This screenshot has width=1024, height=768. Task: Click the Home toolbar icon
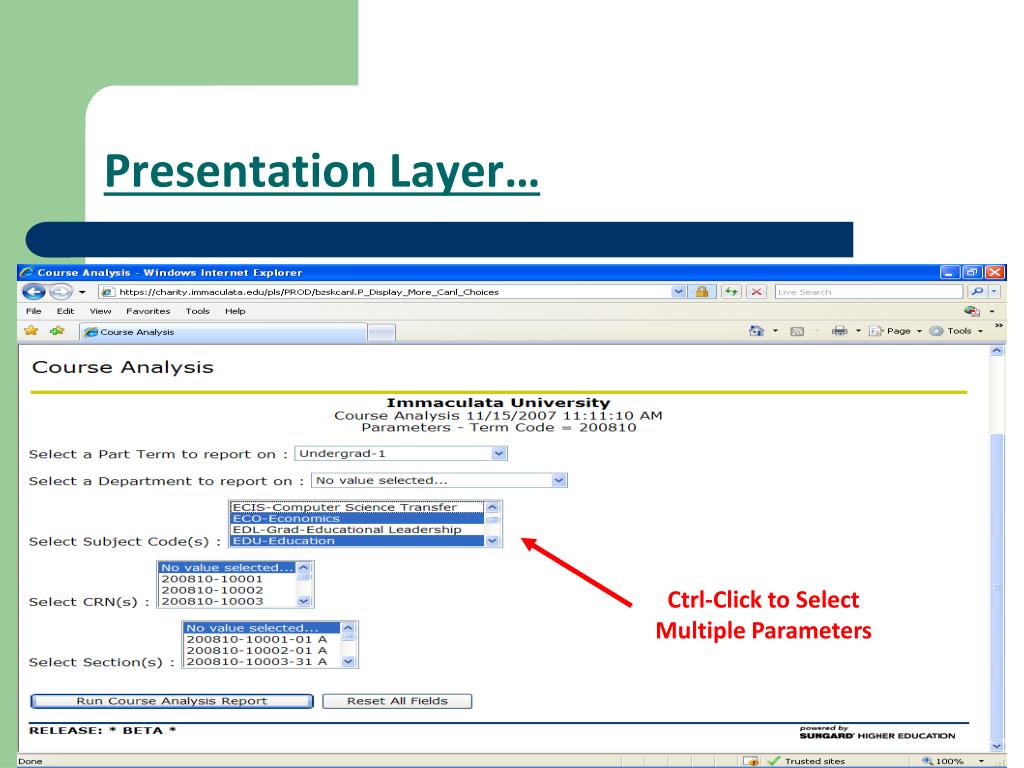click(756, 331)
